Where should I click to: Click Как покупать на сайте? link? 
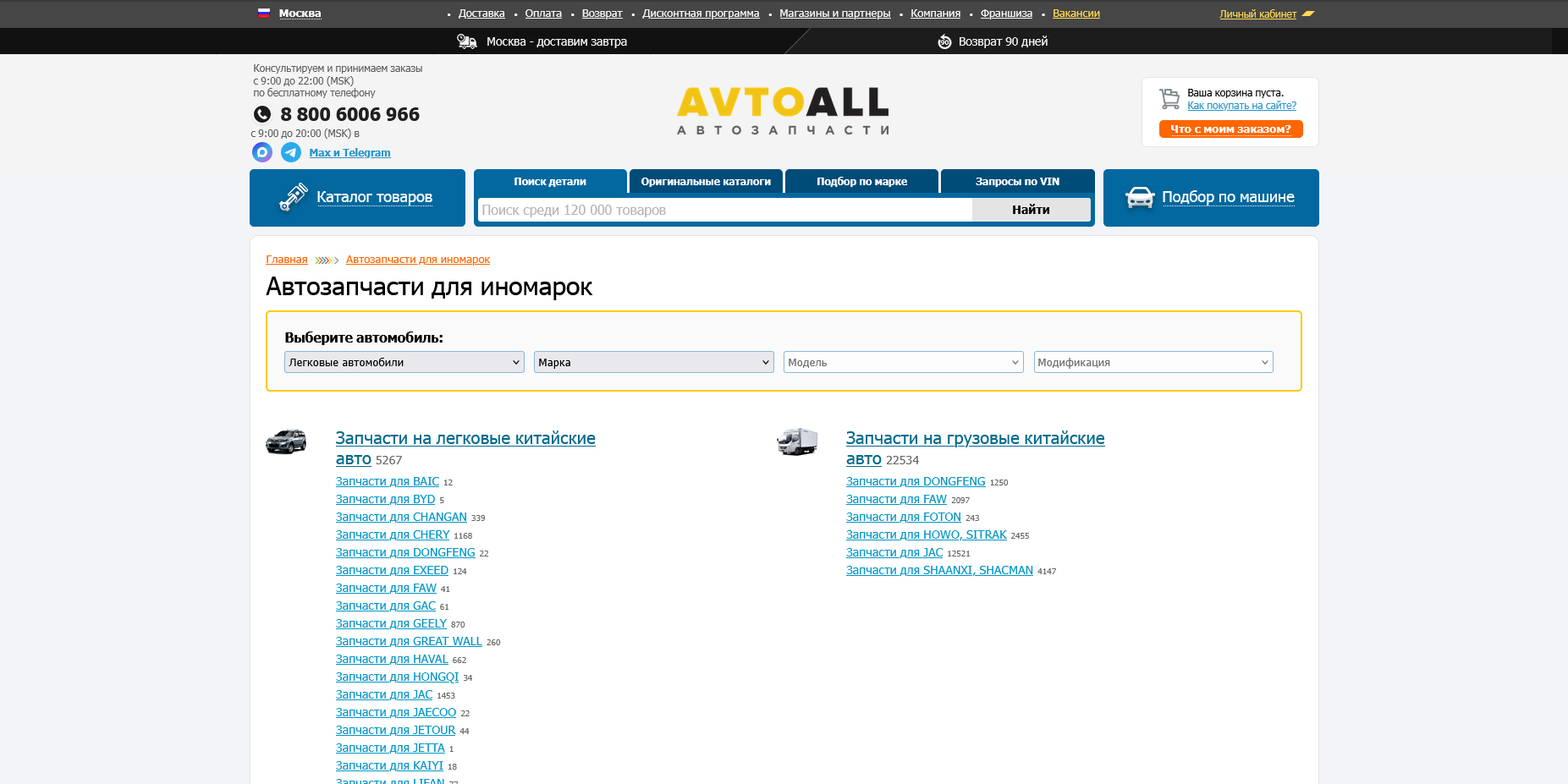click(1241, 106)
